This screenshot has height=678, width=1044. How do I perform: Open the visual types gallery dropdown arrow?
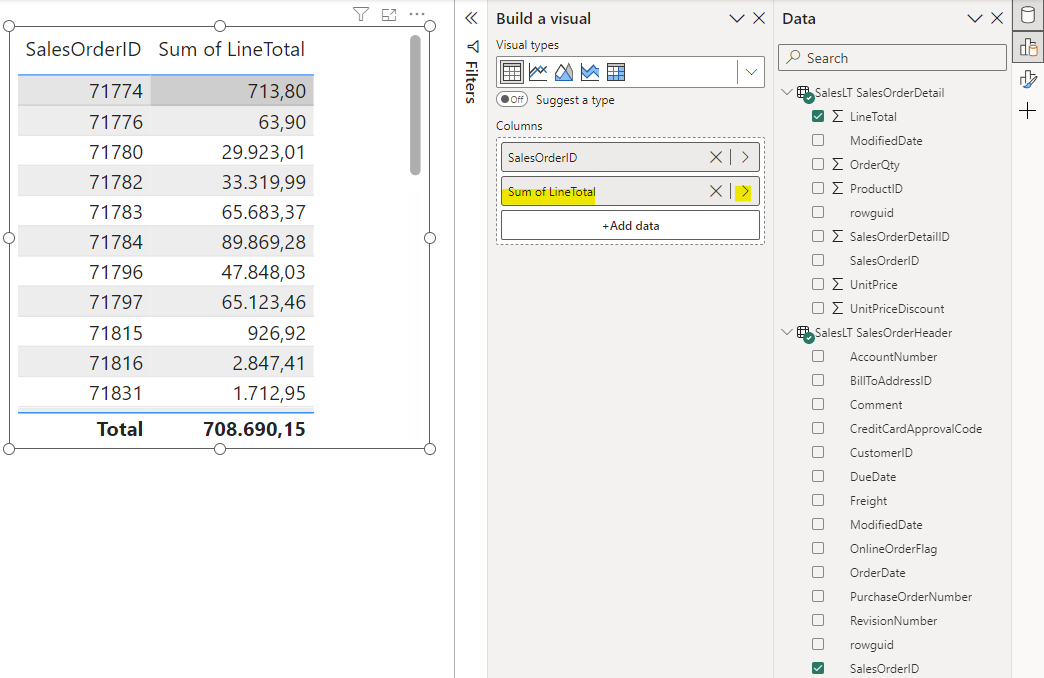(751, 72)
